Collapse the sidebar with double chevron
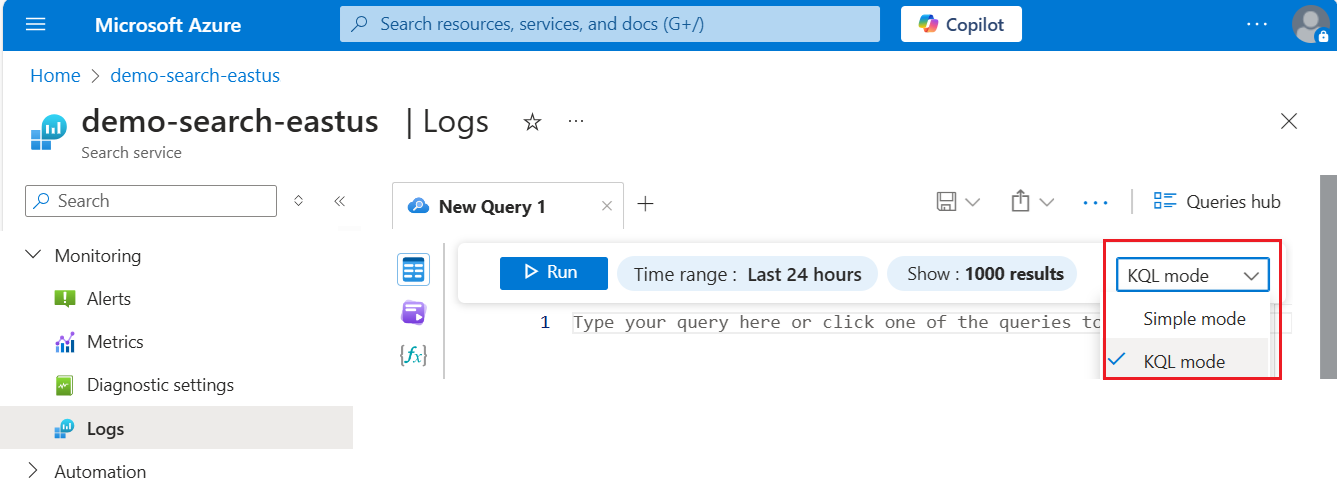Screen dimensions: 1337x491 (339, 201)
